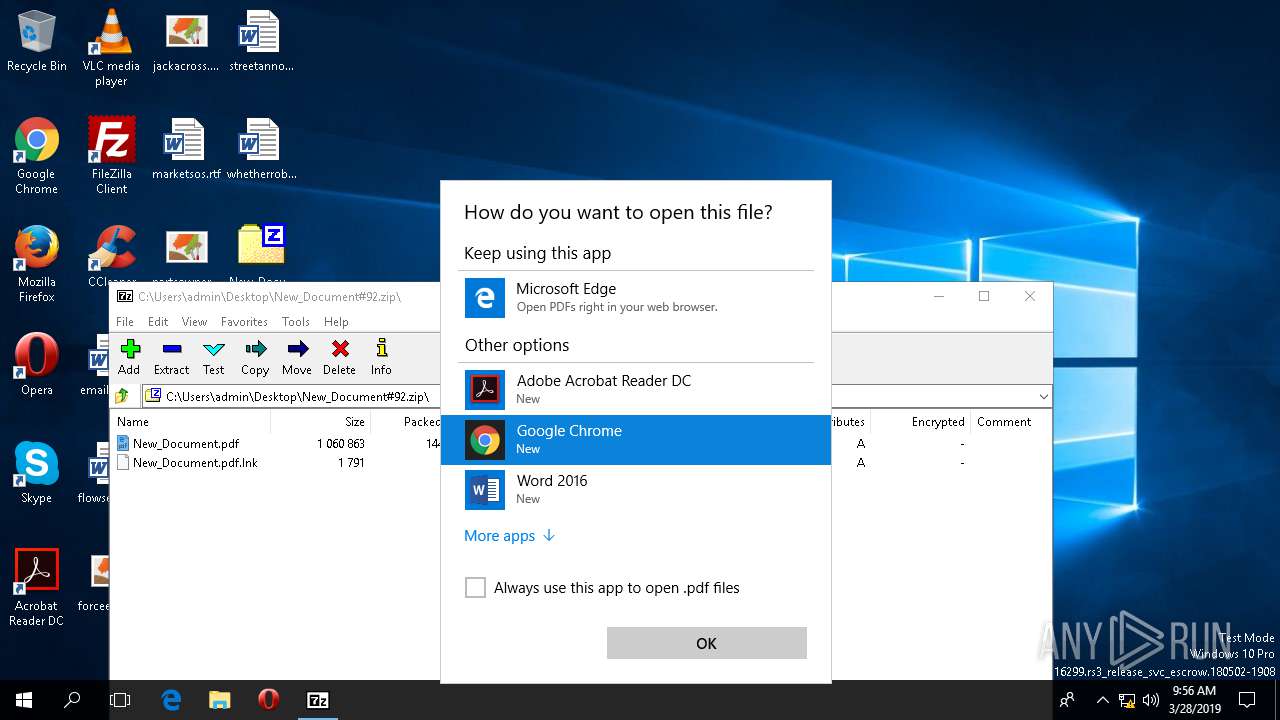Select Acrobat Reader DC desktop shortcut
Screen dimensions: 1280x720
pyautogui.click(x=37, y=588)
